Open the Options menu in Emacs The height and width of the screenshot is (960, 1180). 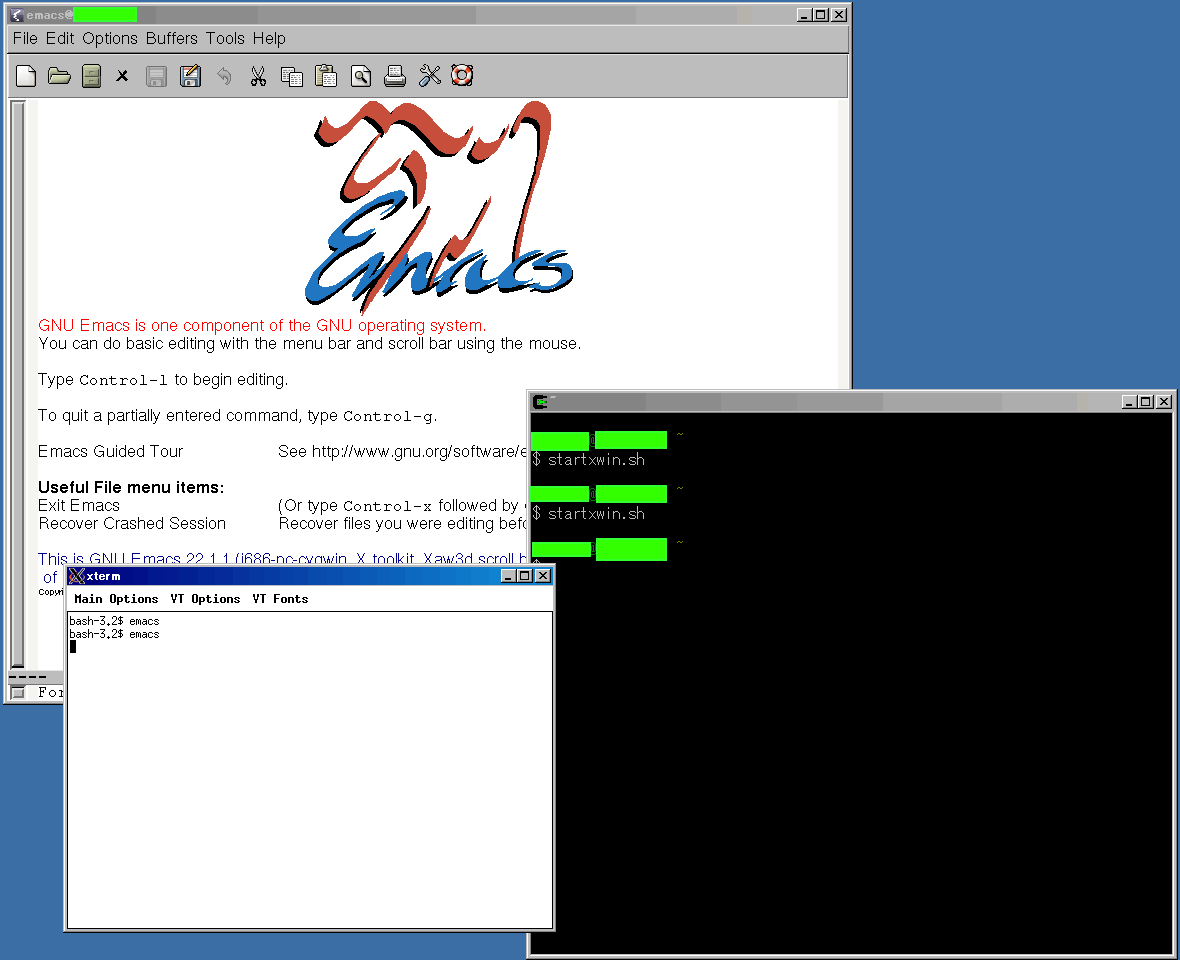110,38
